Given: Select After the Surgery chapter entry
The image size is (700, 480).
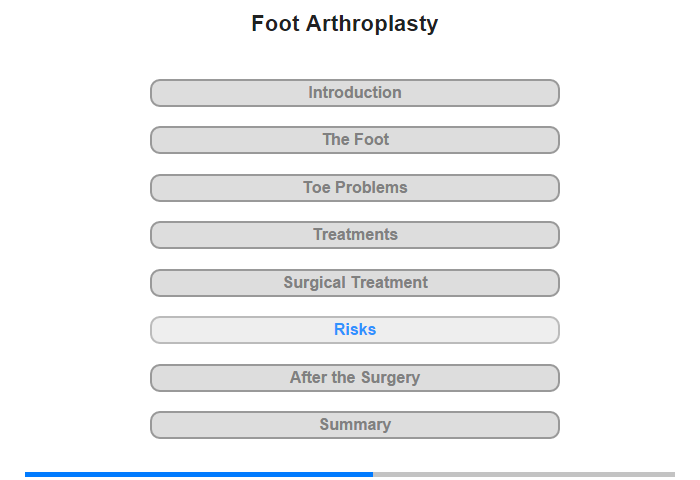Looking at the screenshot, I should coord(355,378).
